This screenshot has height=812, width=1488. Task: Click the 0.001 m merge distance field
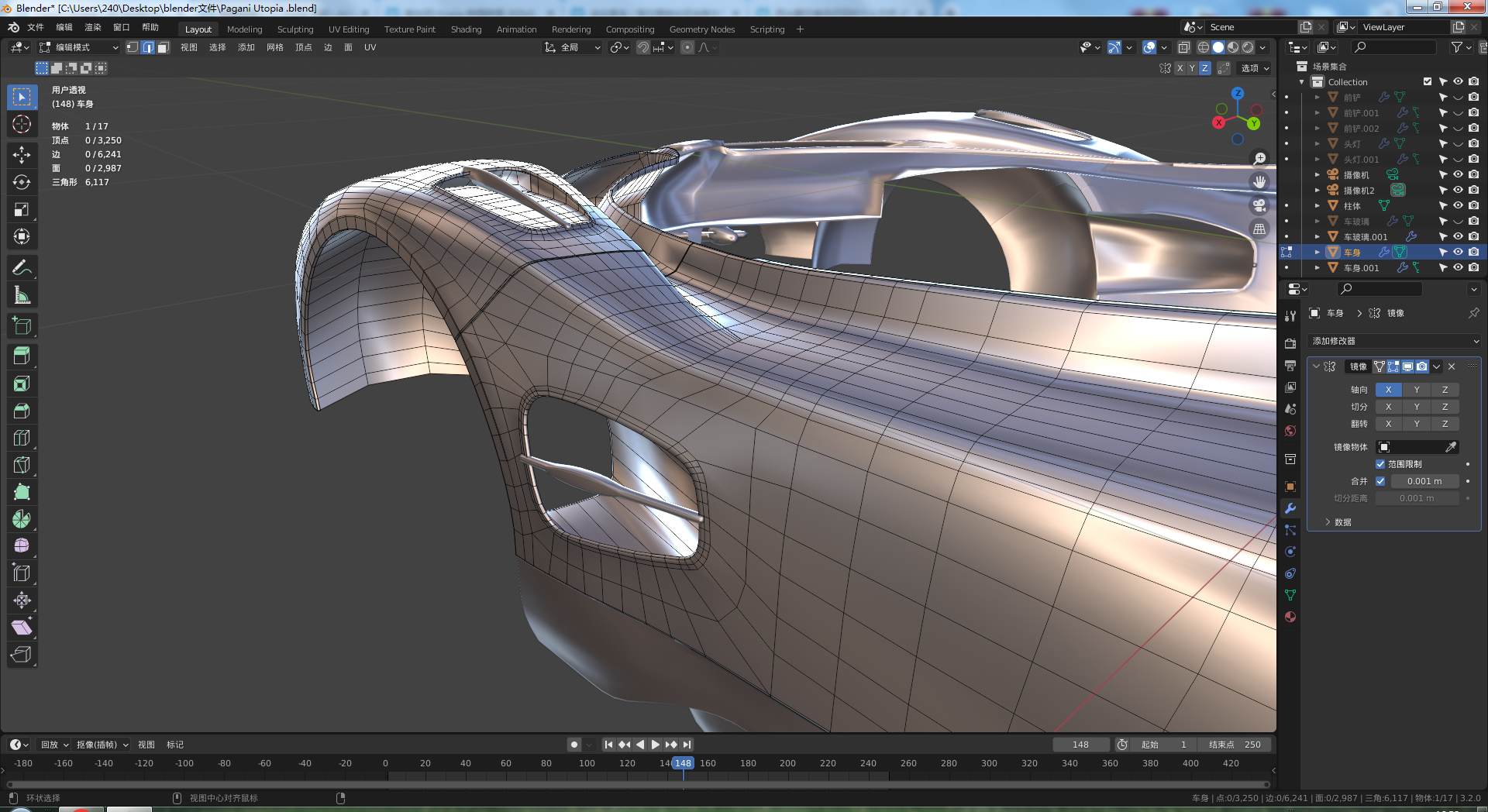click(x=1424, y=481)
